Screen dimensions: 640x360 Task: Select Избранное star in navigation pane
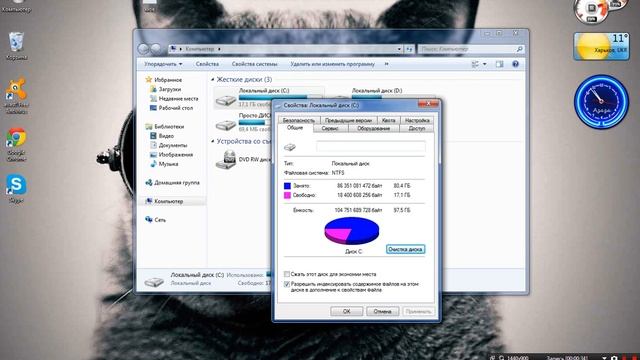pos(149,80)
